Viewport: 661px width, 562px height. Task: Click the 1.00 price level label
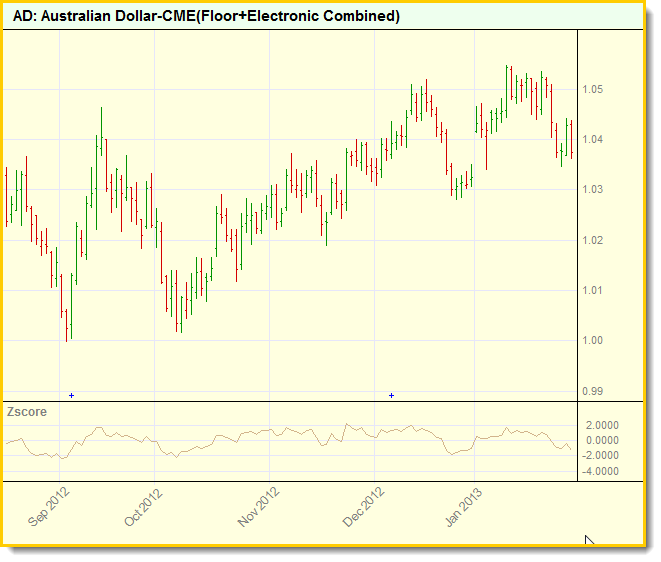pyautogui.click(x=594, y=341)
